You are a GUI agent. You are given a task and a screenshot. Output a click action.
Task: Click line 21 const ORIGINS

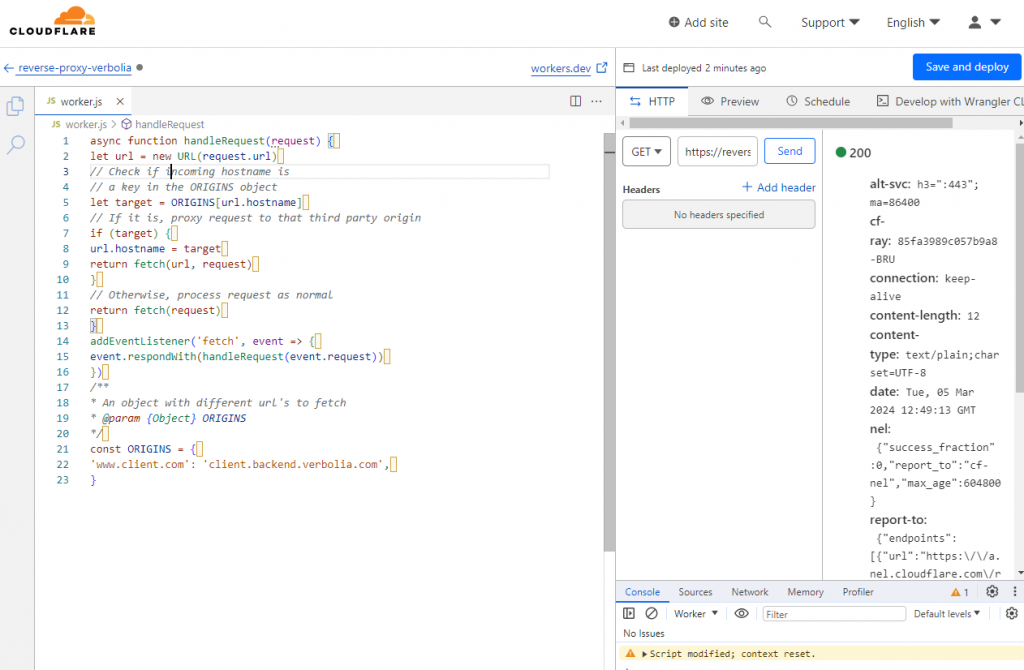pyautogui.click(x=146, y=449)
